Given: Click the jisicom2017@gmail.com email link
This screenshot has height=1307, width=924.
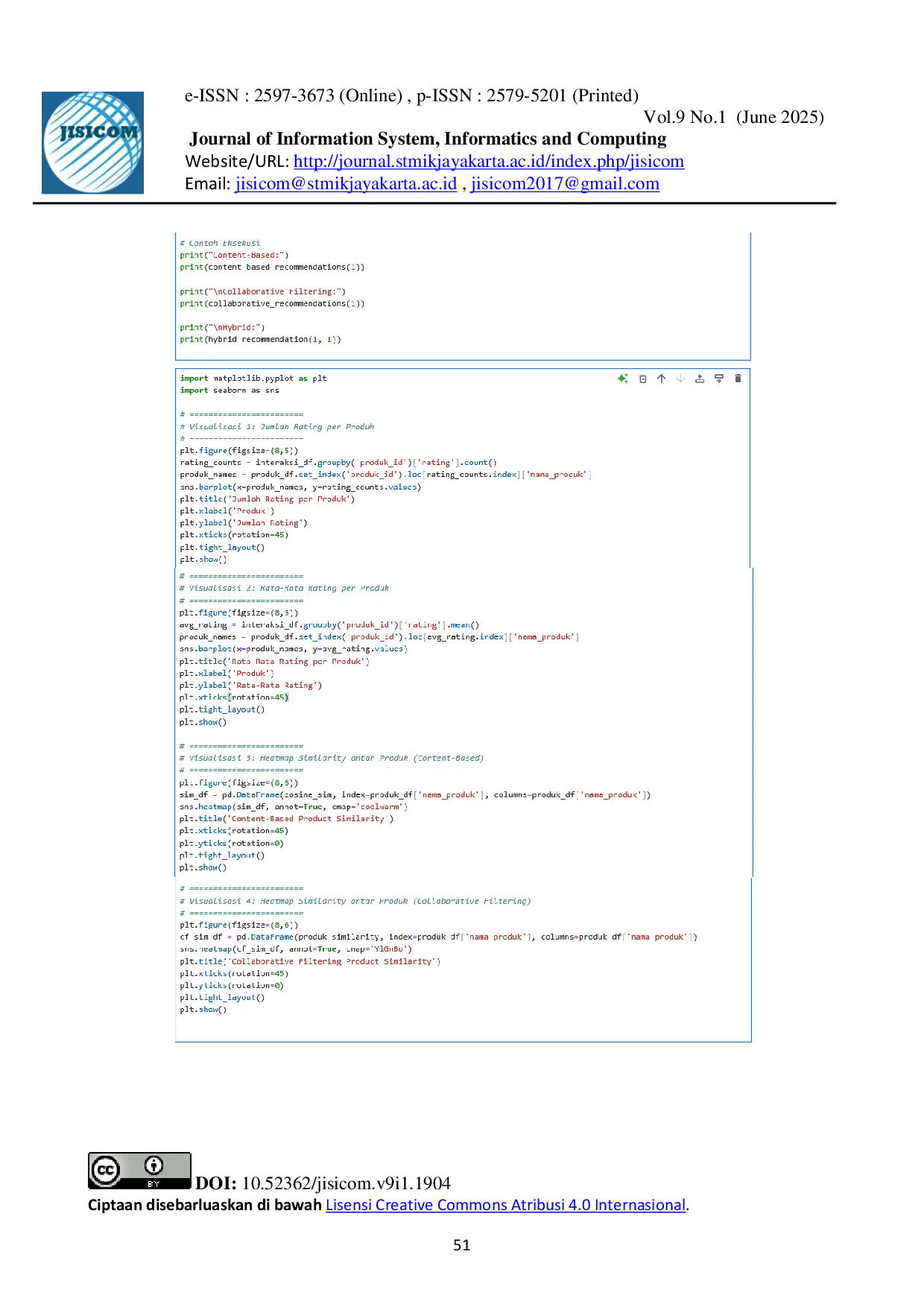Looking at the screenshot, I should click(566, 184).
